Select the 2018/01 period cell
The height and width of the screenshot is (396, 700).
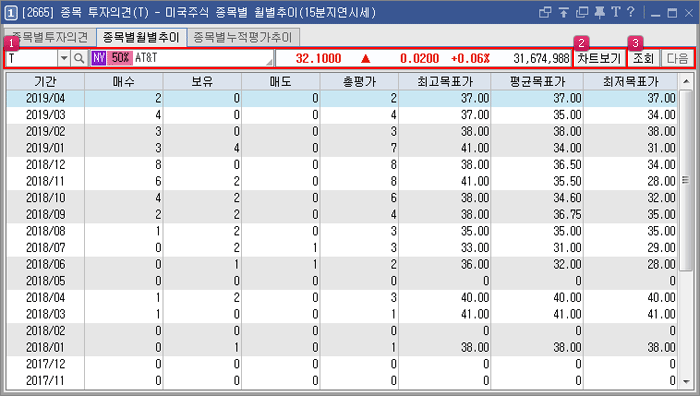click(x=46, y=347)
